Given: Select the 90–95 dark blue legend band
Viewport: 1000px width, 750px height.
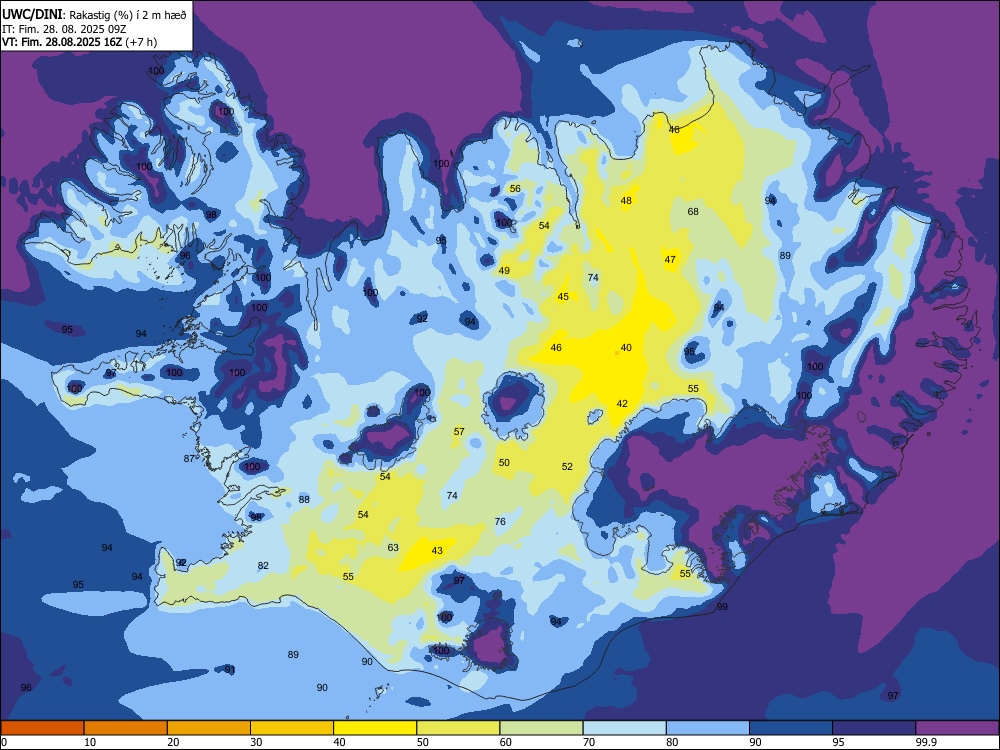Looking at the screenshot, I should (791, 728).
